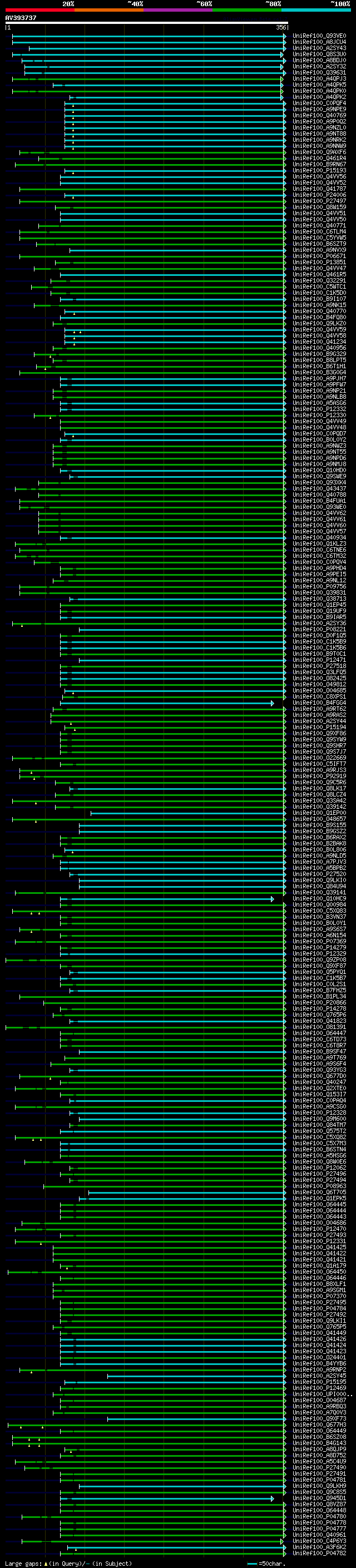The image size is (356, 1568).
Task: Select the UniRef100_B9IAR5 label
Action: (x=319, y=617)
